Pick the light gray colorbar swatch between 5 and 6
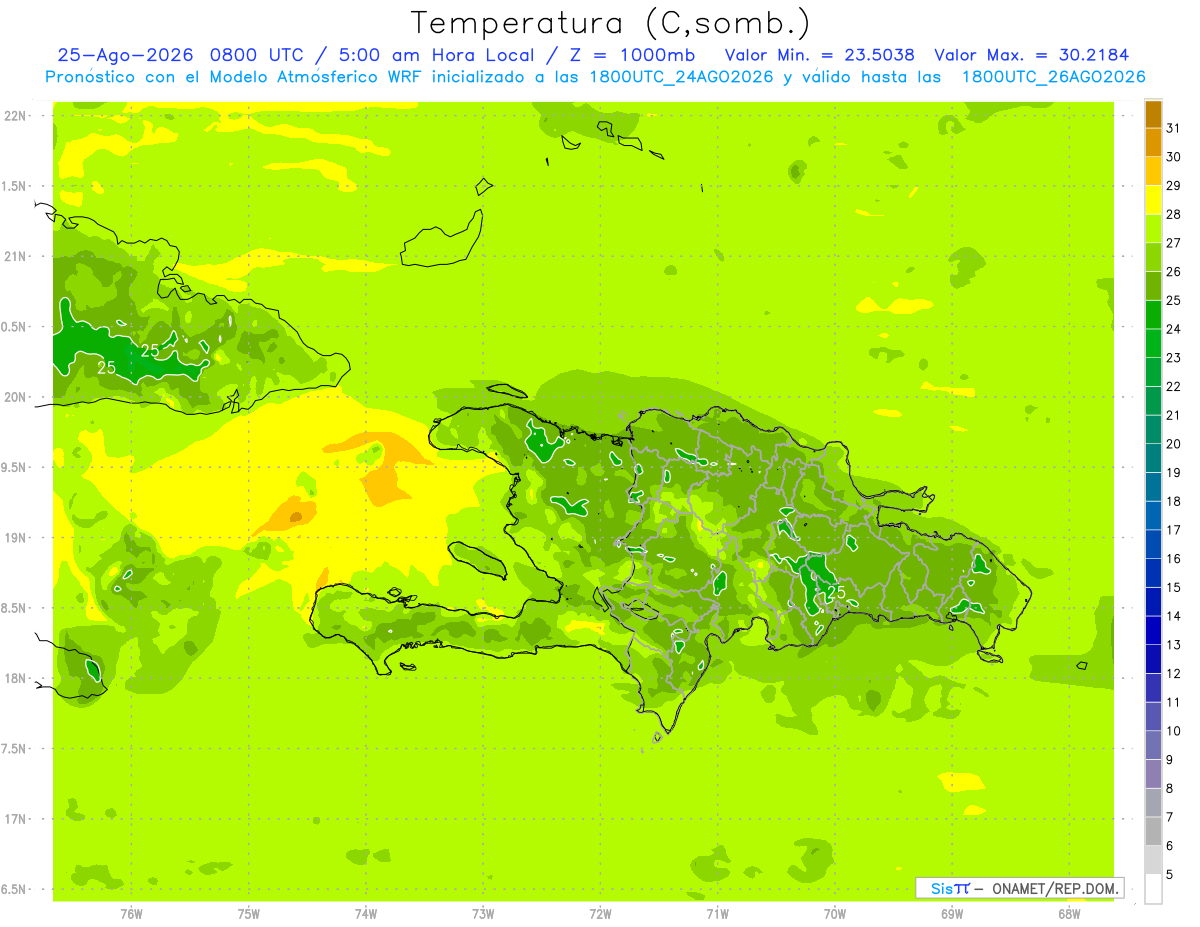The image size is (1200, 927). [1153, 860]
